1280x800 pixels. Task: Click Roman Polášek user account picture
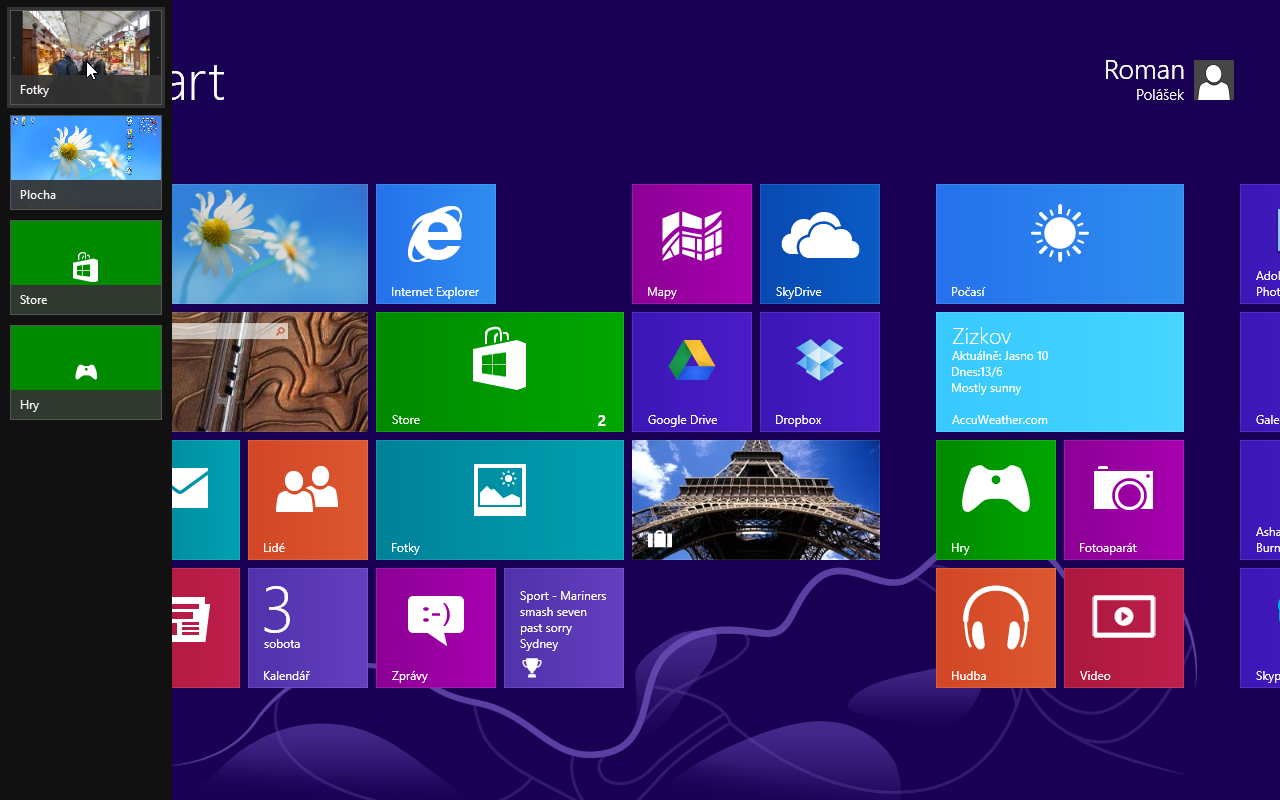[x=1214, y=80]
